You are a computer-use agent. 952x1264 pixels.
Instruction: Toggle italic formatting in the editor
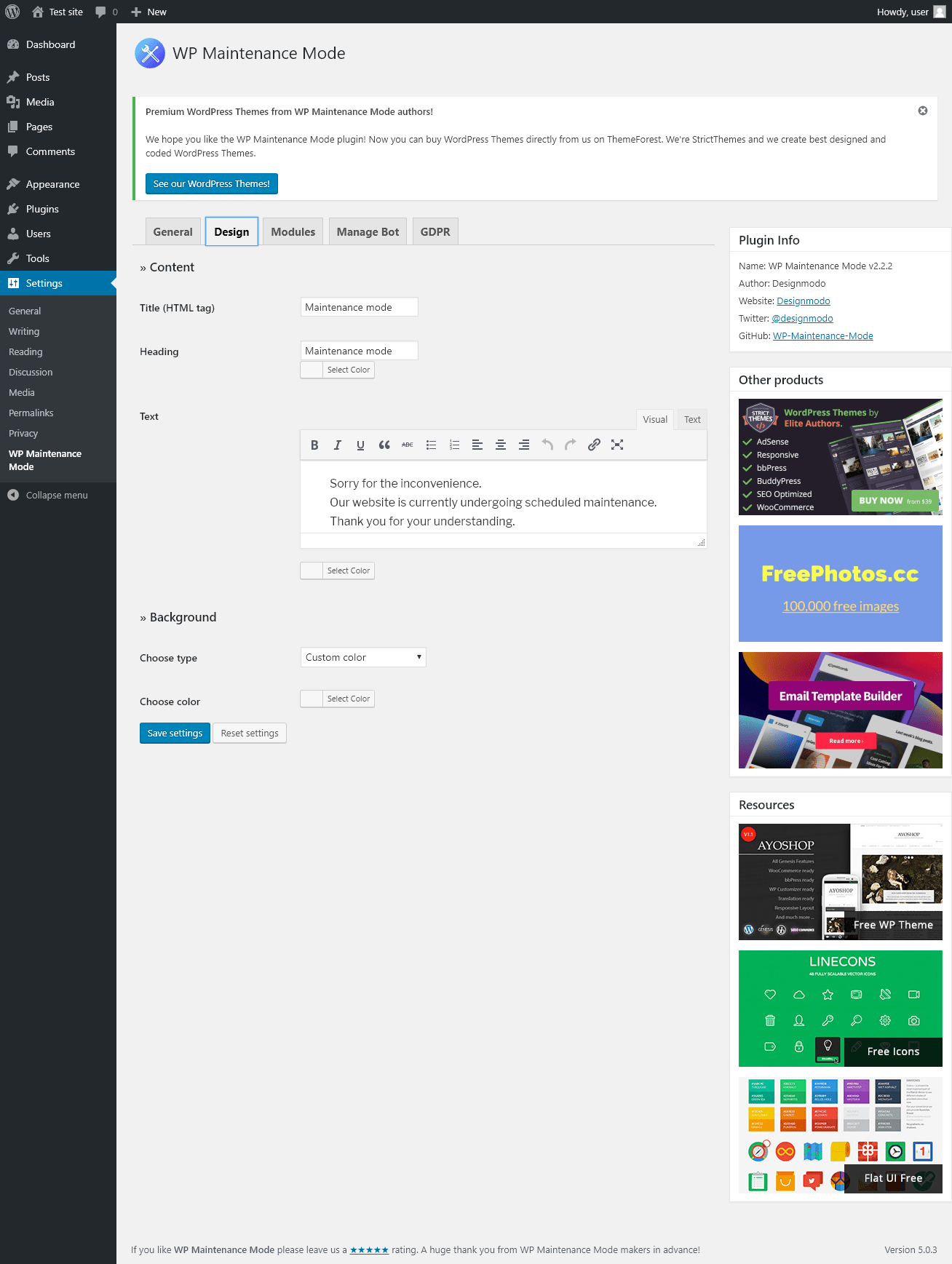pyautogui.click(x=338, y=445)
